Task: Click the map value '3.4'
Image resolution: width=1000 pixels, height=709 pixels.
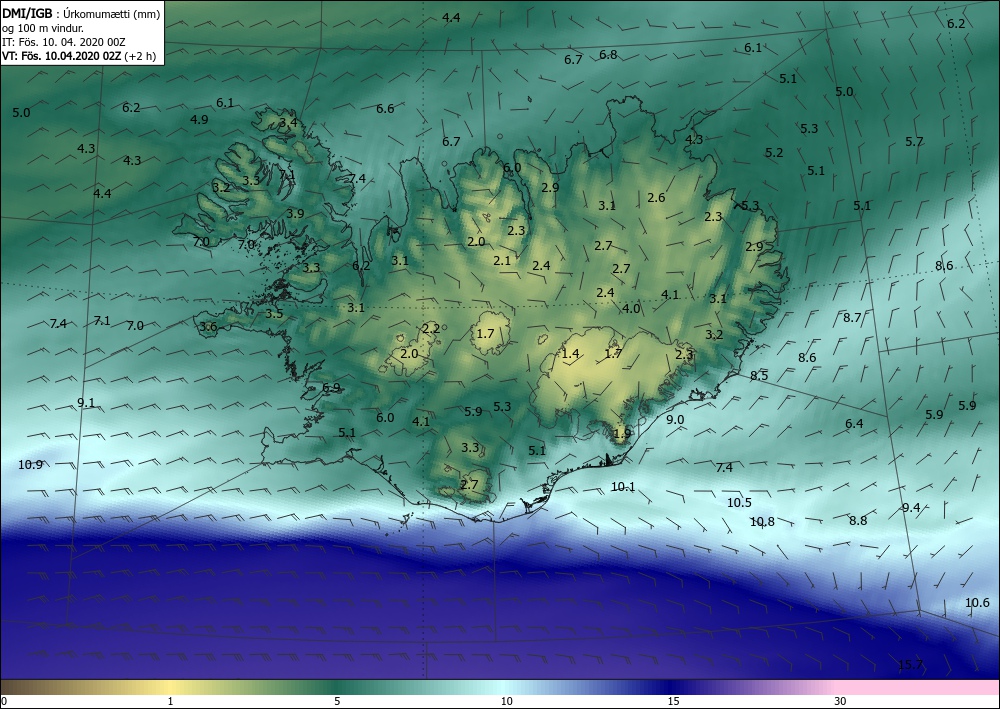Action: pos(288,122)
